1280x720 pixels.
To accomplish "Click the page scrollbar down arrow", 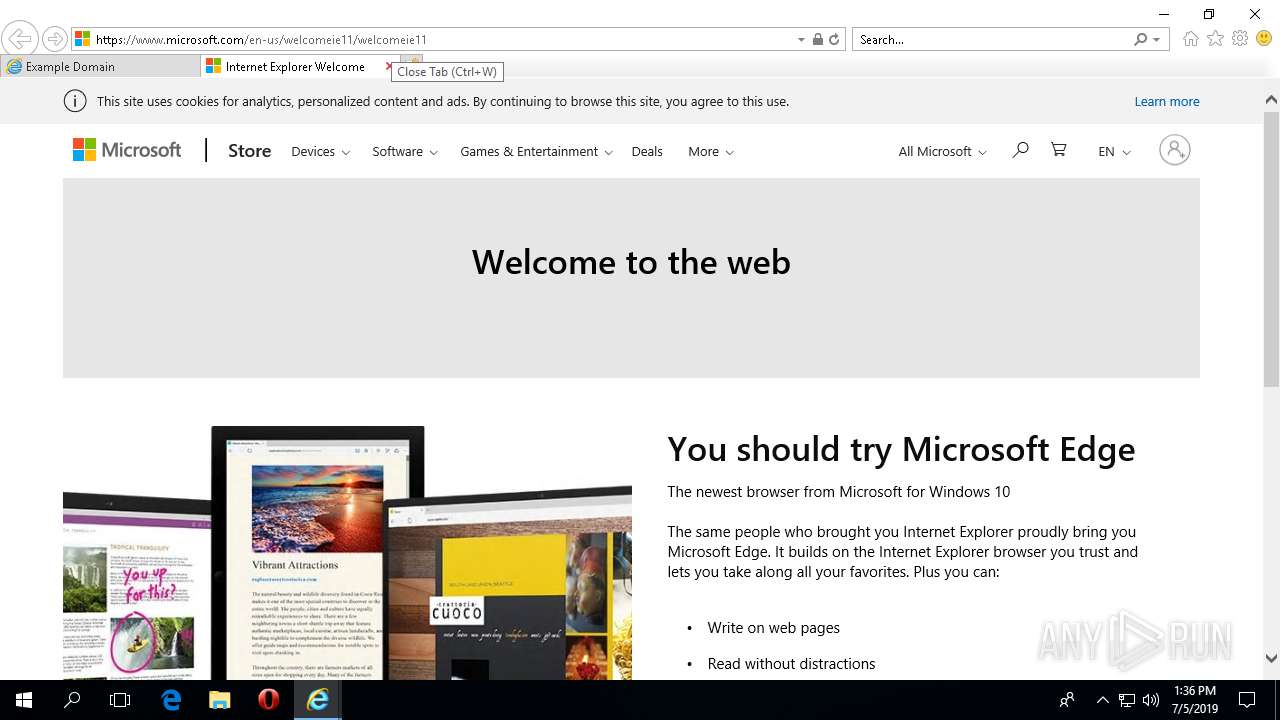I will [x=1271, y=658].
